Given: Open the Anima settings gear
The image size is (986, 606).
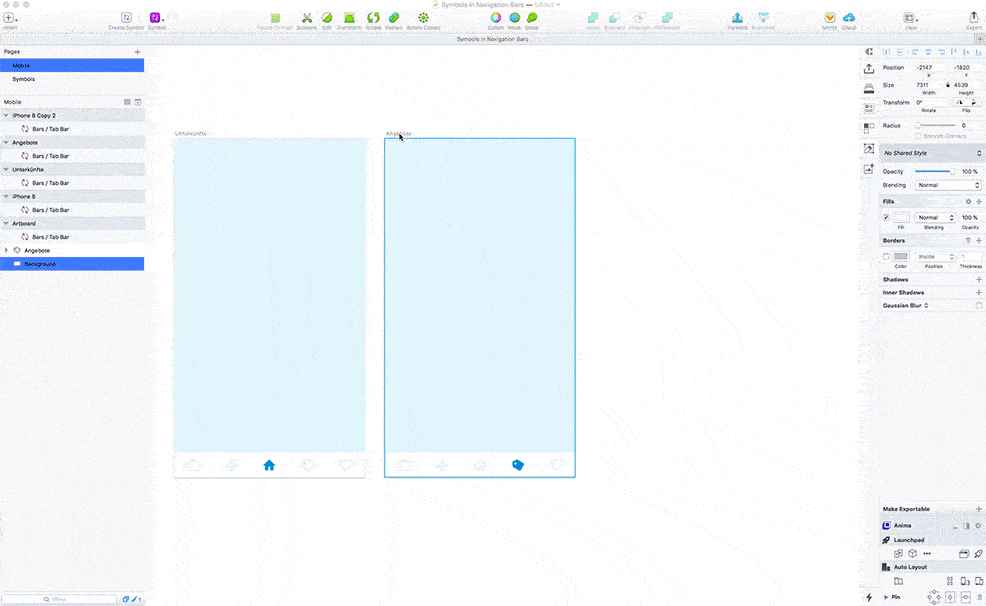Looking at the screenshot, I should (x=978, y=526).
